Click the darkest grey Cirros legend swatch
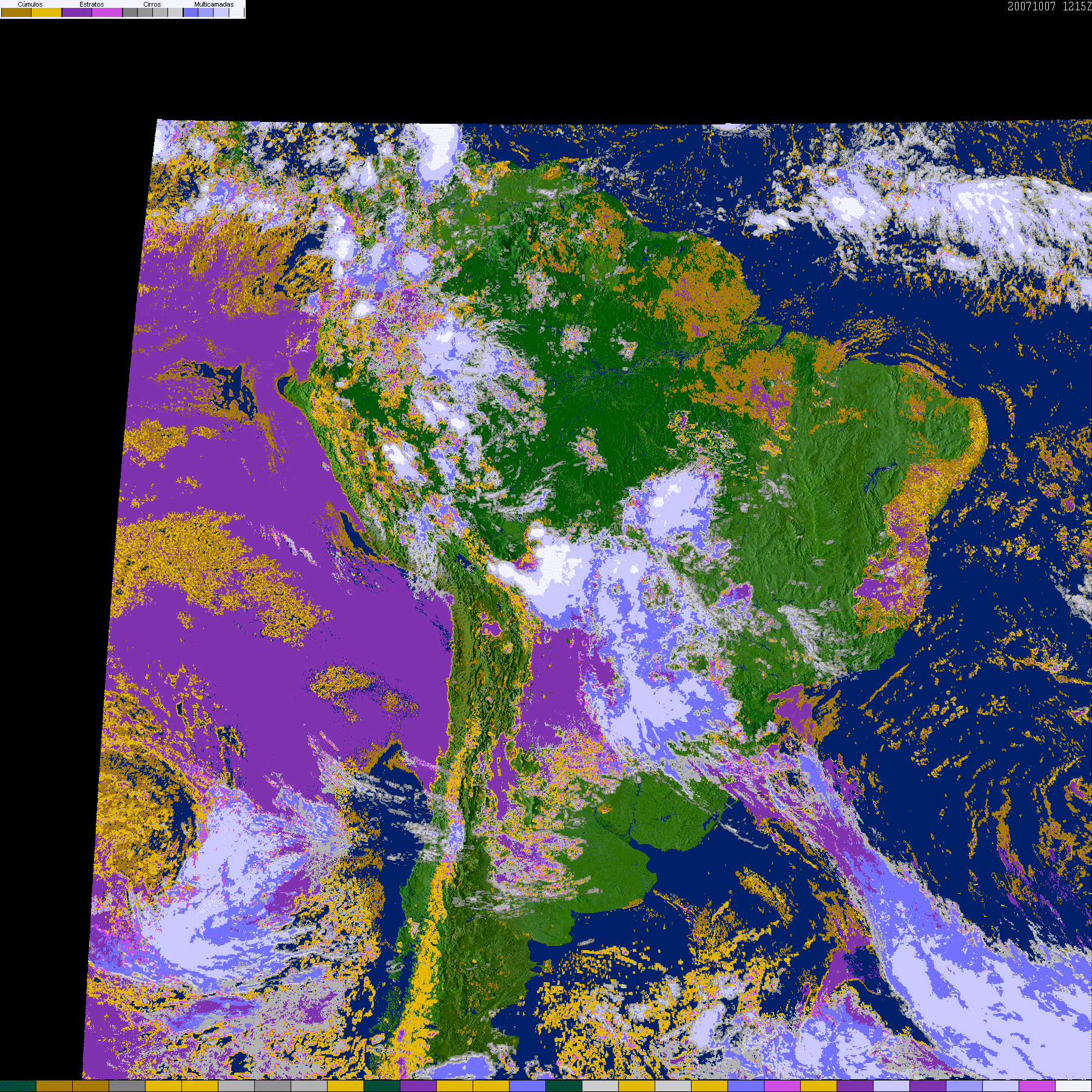Viewport: 1092px width, 1092px height. click(130, 12)
